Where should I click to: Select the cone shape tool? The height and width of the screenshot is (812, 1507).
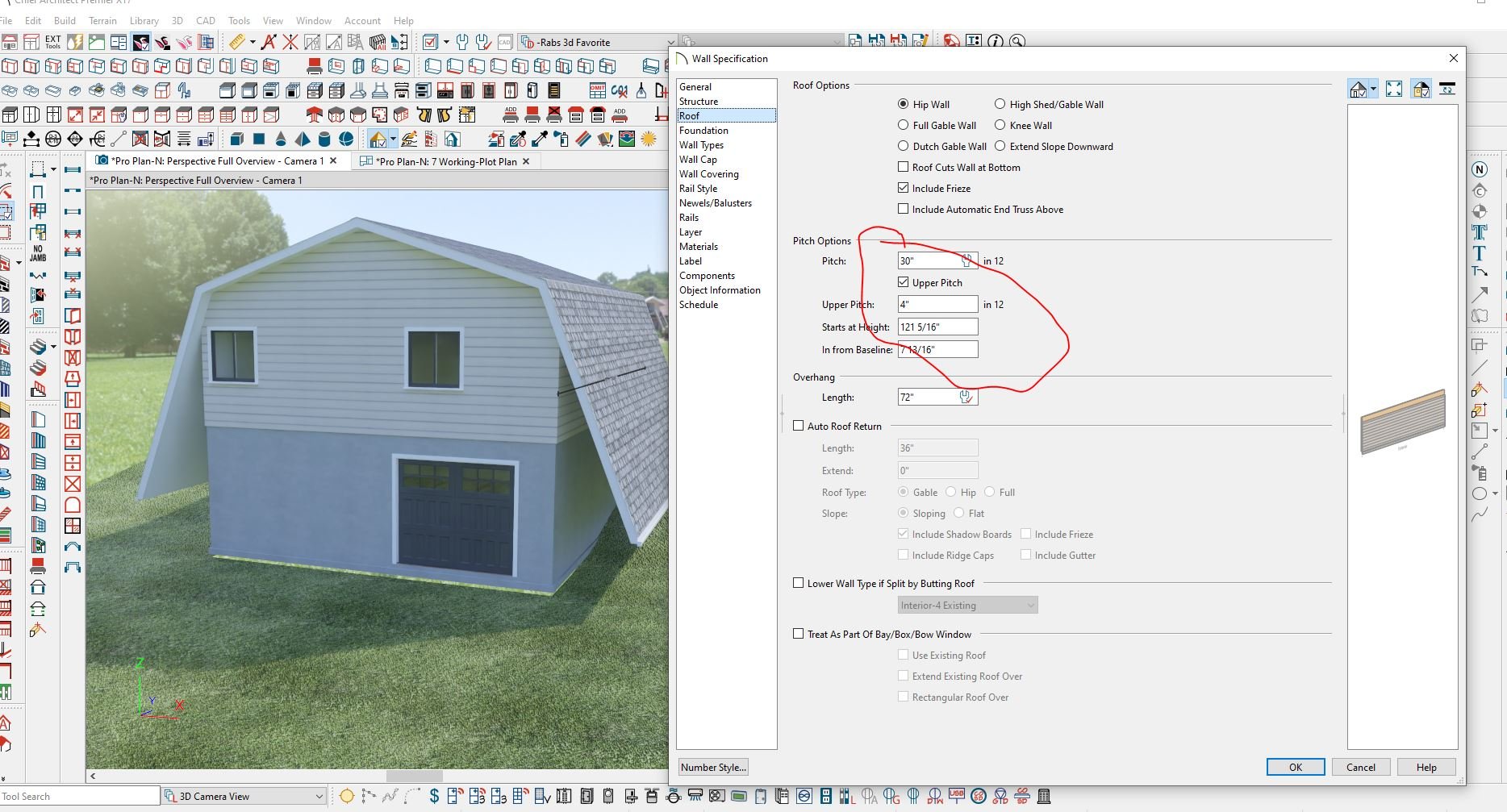click(281, 139)
